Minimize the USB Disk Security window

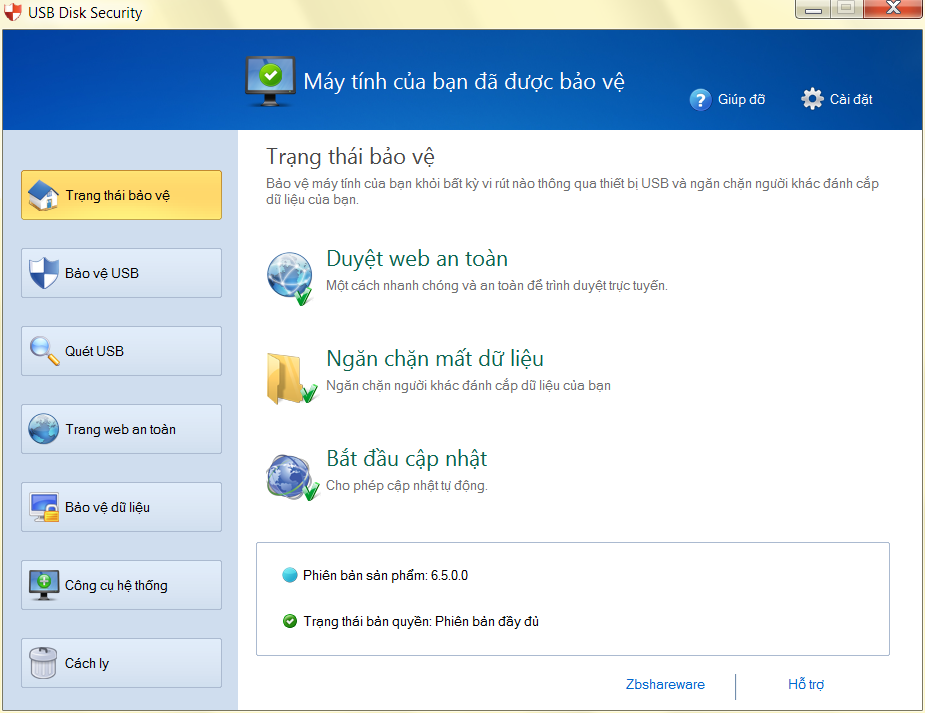pyautogui.click(x=814, y=9)
